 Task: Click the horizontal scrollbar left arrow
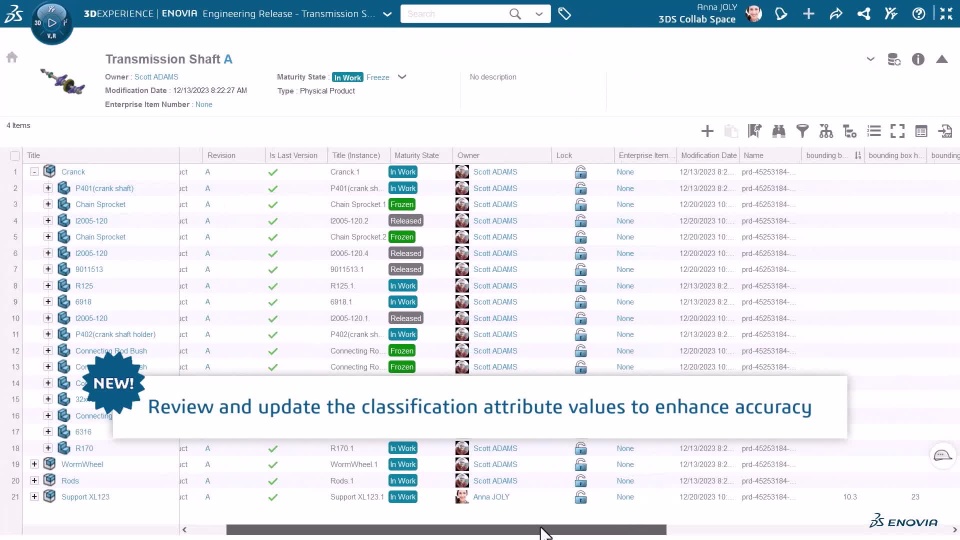tap(184, 530)
